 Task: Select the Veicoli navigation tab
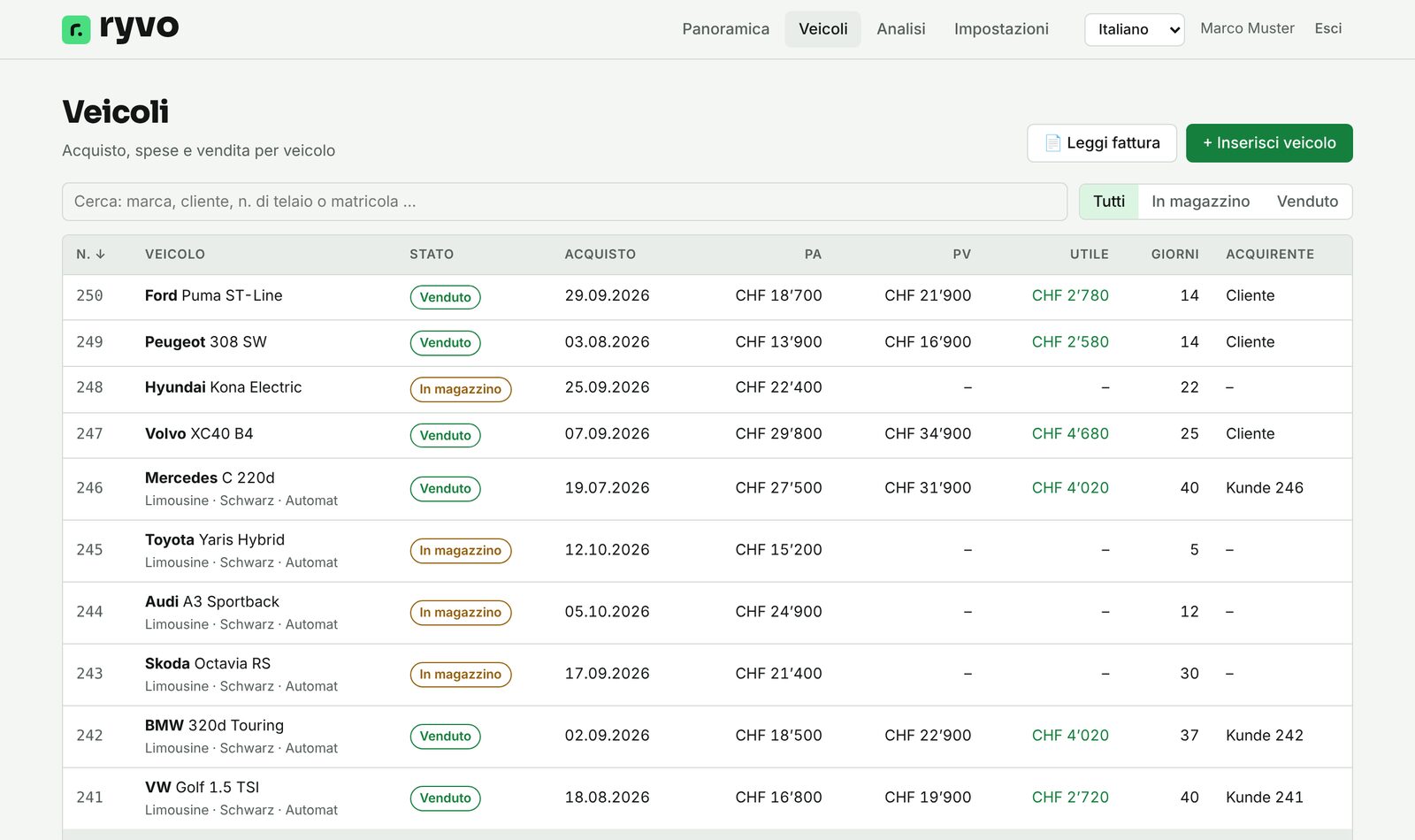click(822, 29)
